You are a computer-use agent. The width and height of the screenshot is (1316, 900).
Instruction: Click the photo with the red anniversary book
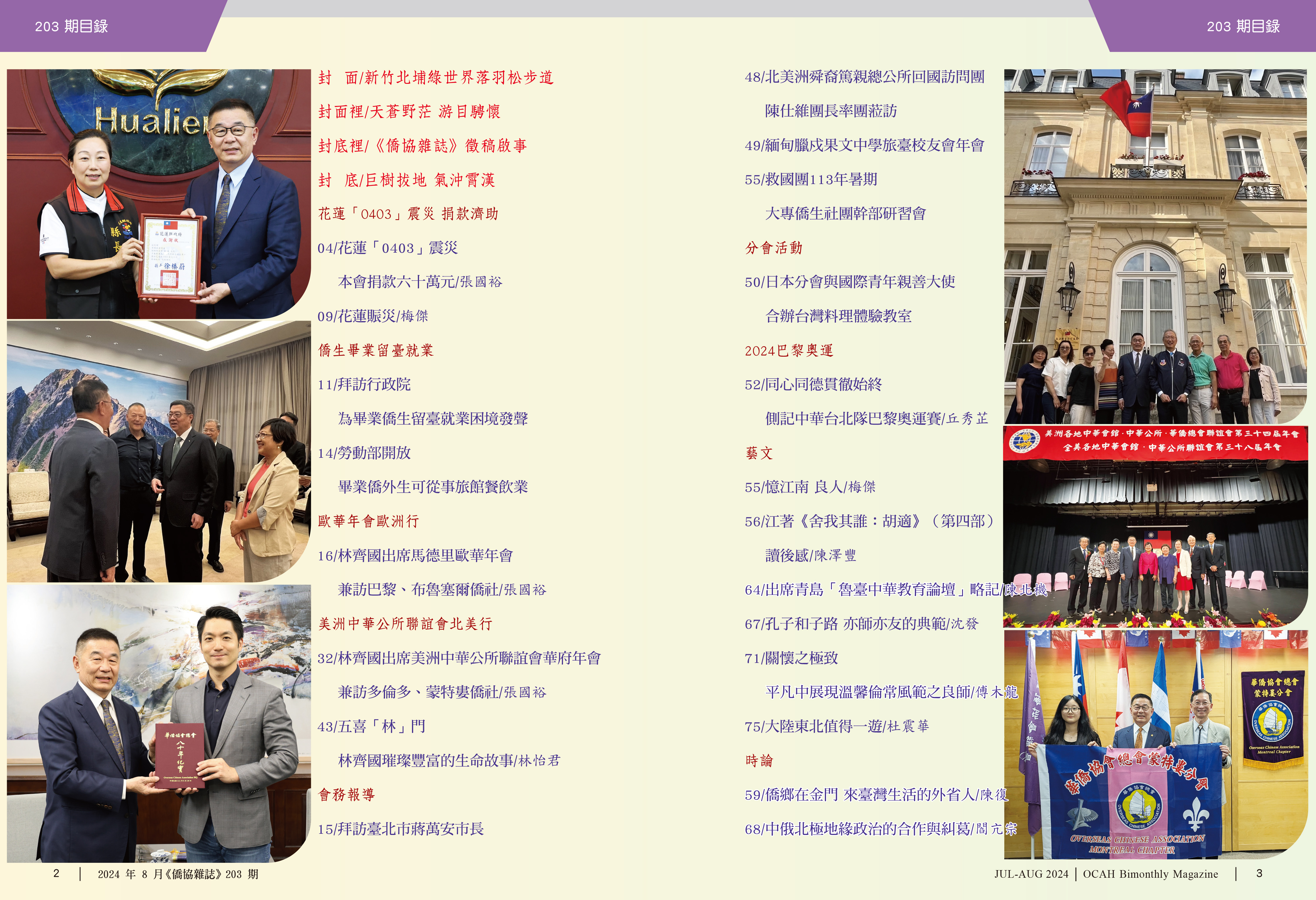point(159,723)
